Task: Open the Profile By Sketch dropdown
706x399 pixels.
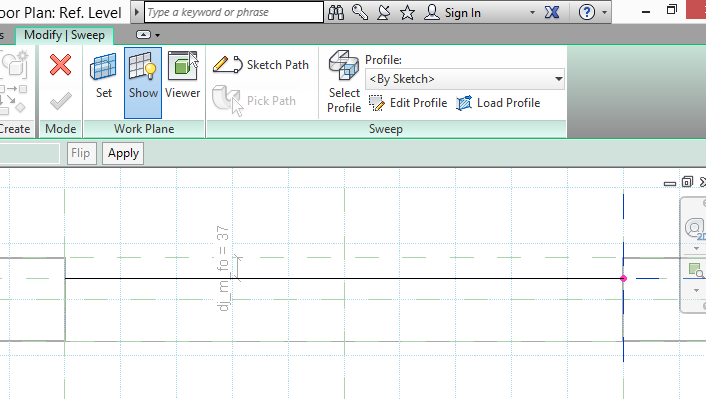Action: 464,79
